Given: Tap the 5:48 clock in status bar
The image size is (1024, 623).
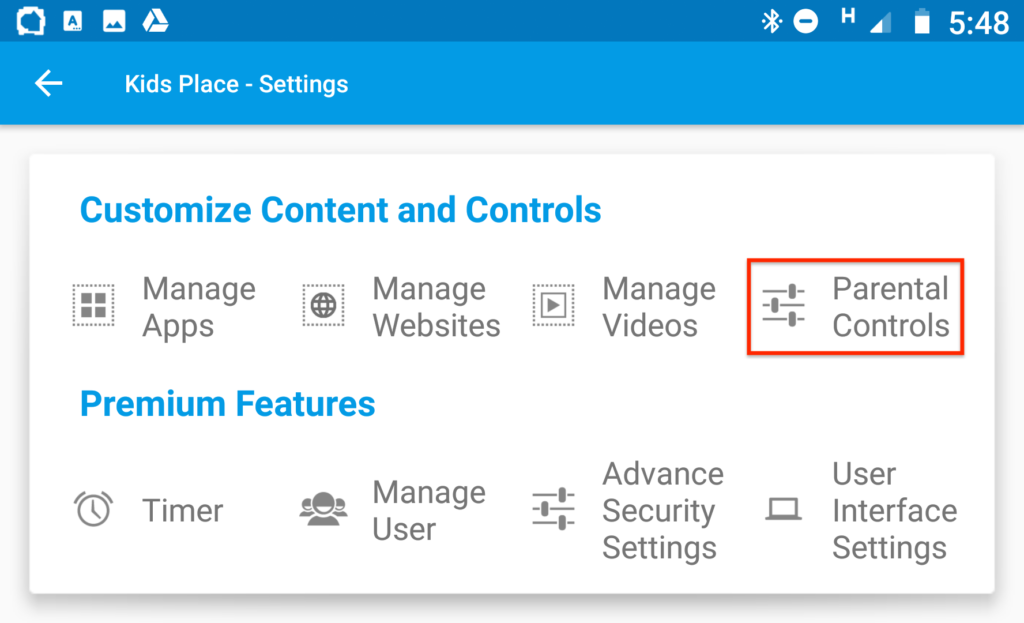Looking at the screenshot, I should (978, 24).
